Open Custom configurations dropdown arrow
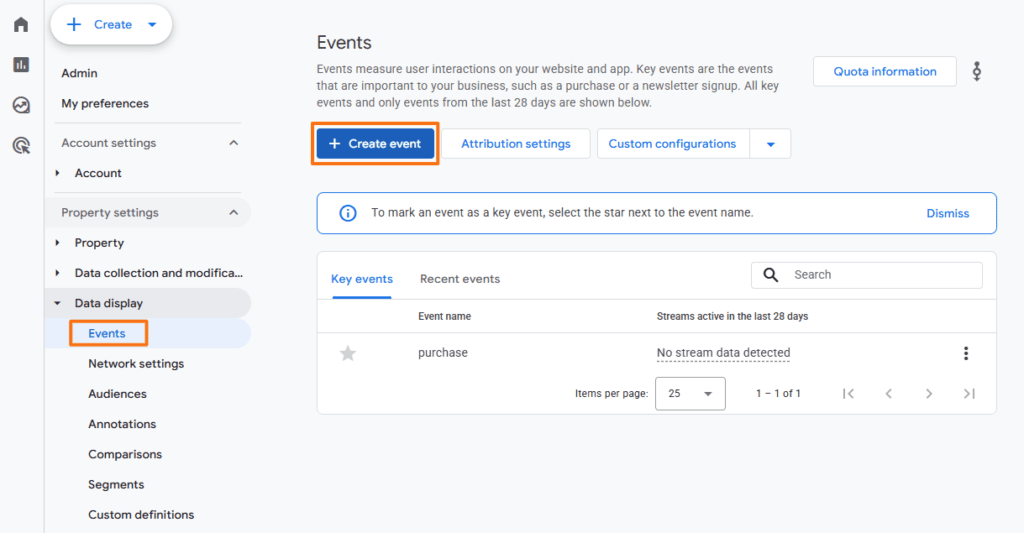Viewport: 1024px width, 533px height. point(771,144)
